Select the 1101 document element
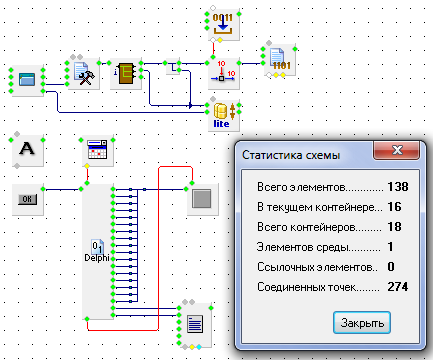The image size is (433, 360). (279, 60)
